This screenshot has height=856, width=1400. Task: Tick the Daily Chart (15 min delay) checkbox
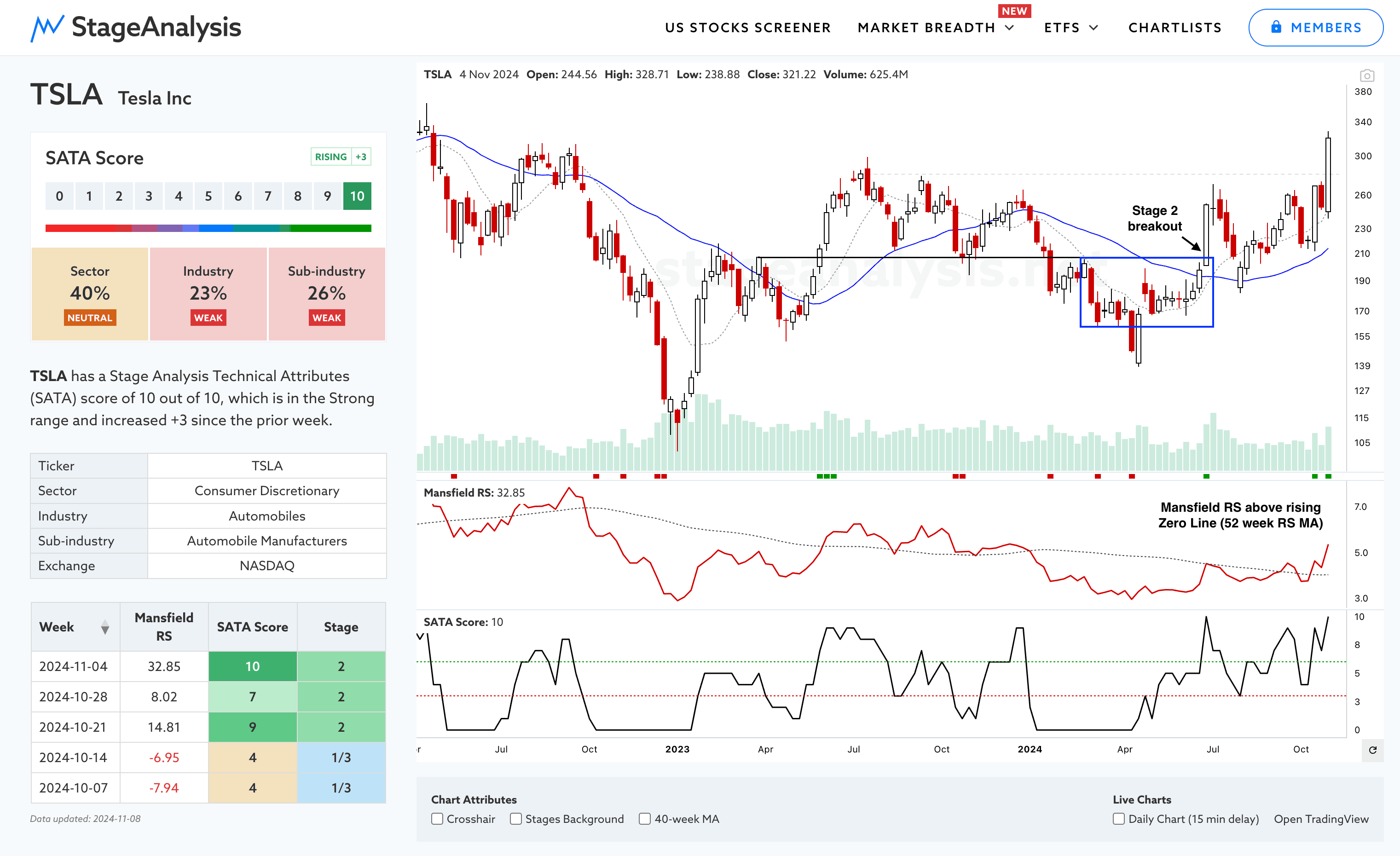tap(1119, 819)
